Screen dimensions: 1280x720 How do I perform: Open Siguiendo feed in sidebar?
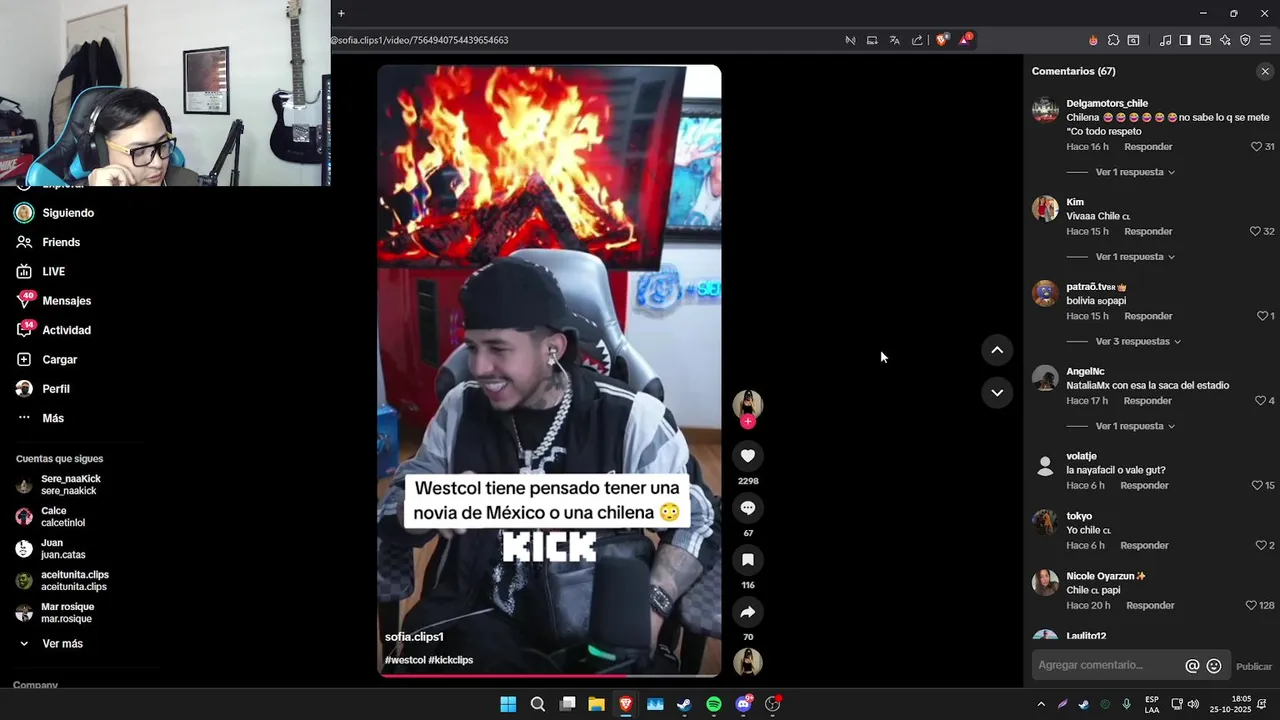(68, 213)
